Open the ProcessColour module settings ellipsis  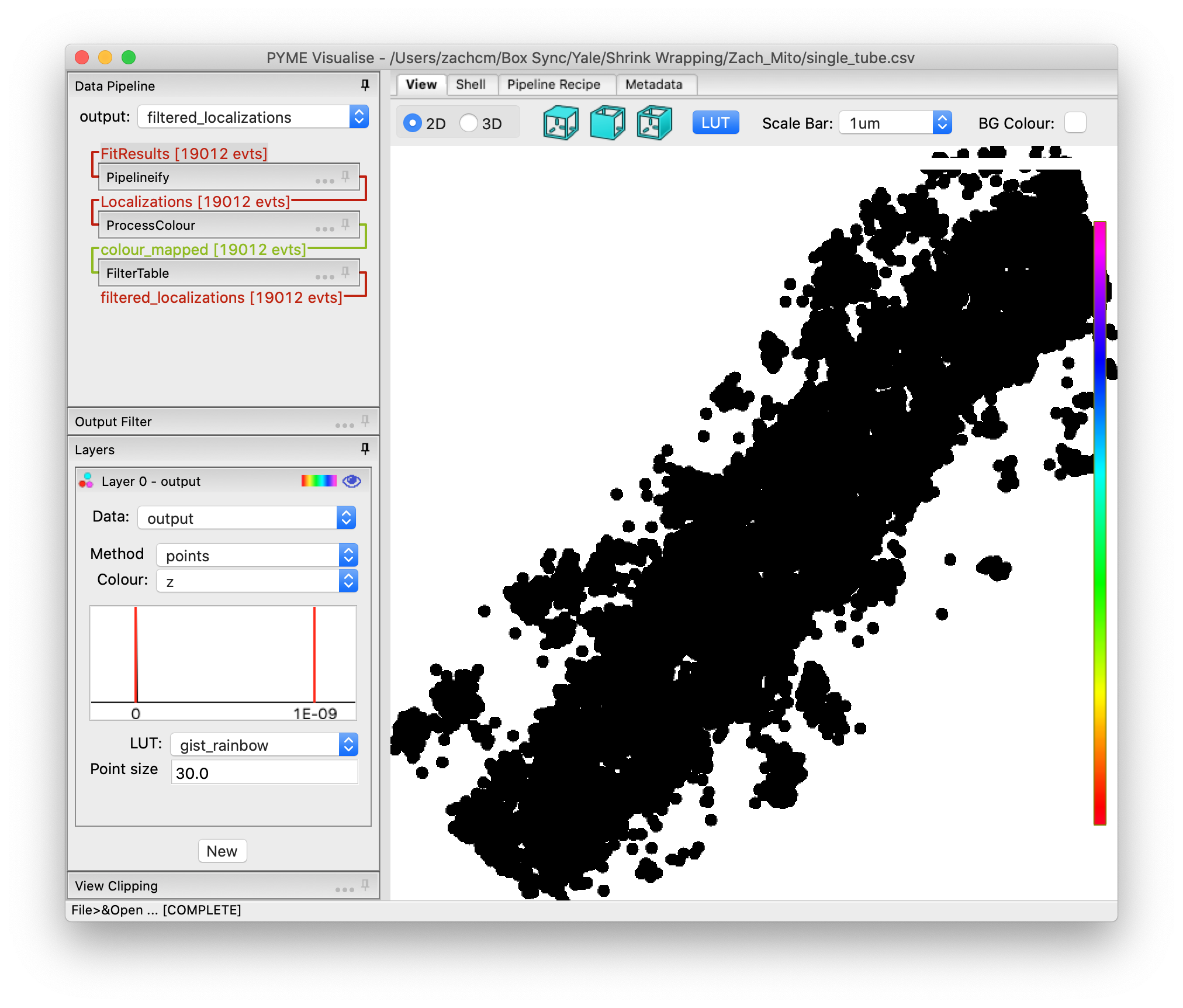[x=325, y=229]
